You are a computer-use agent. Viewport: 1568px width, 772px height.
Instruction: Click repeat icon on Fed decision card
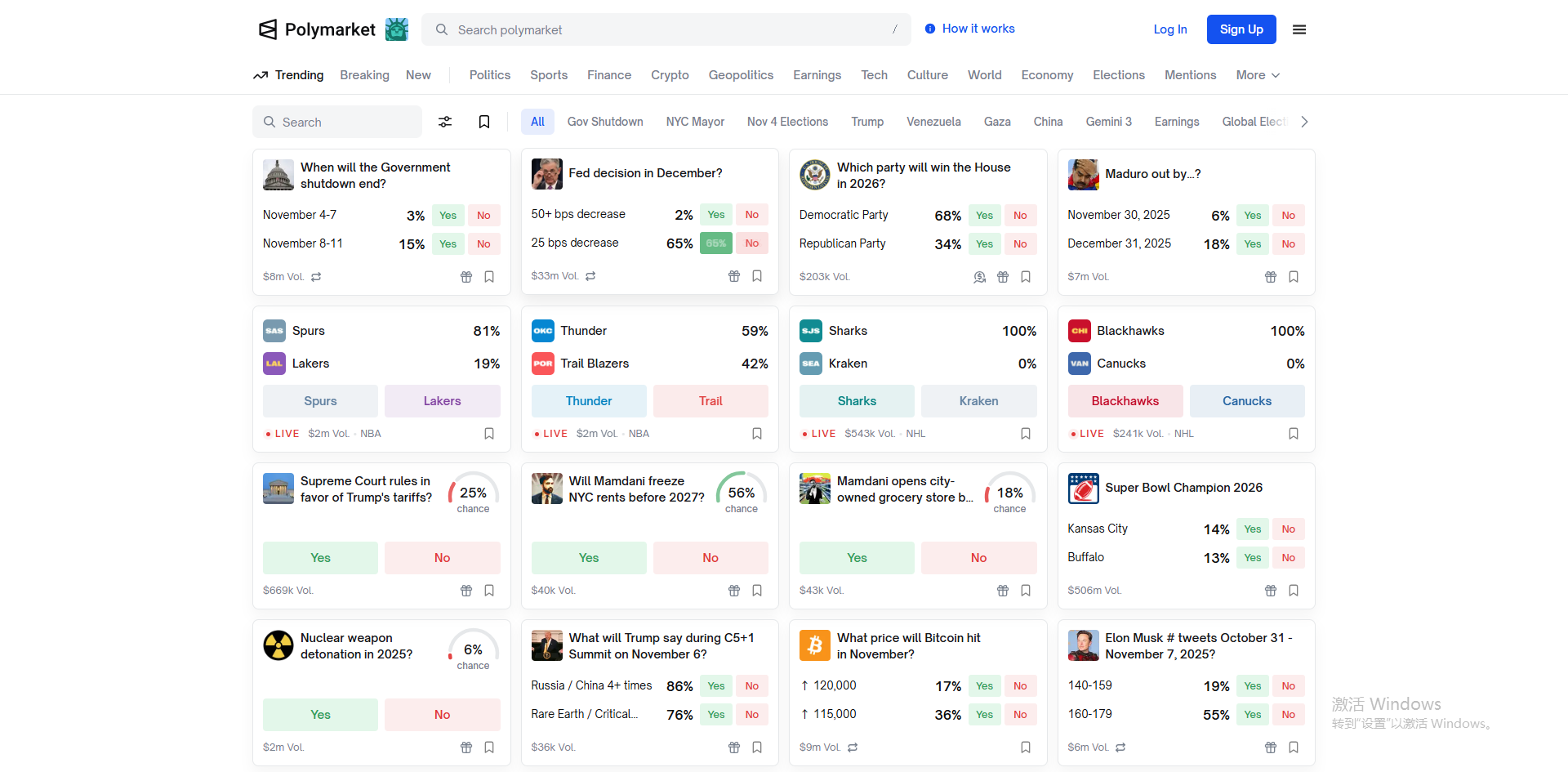pyautogui.click(x=590, y=276)
